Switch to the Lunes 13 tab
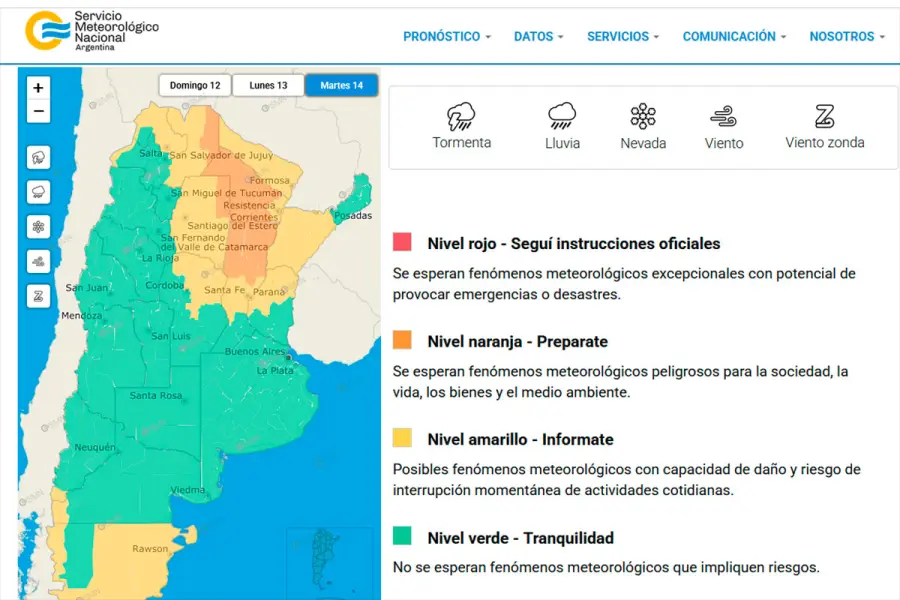Screen dimensions: 900x600 coord(268,85)
